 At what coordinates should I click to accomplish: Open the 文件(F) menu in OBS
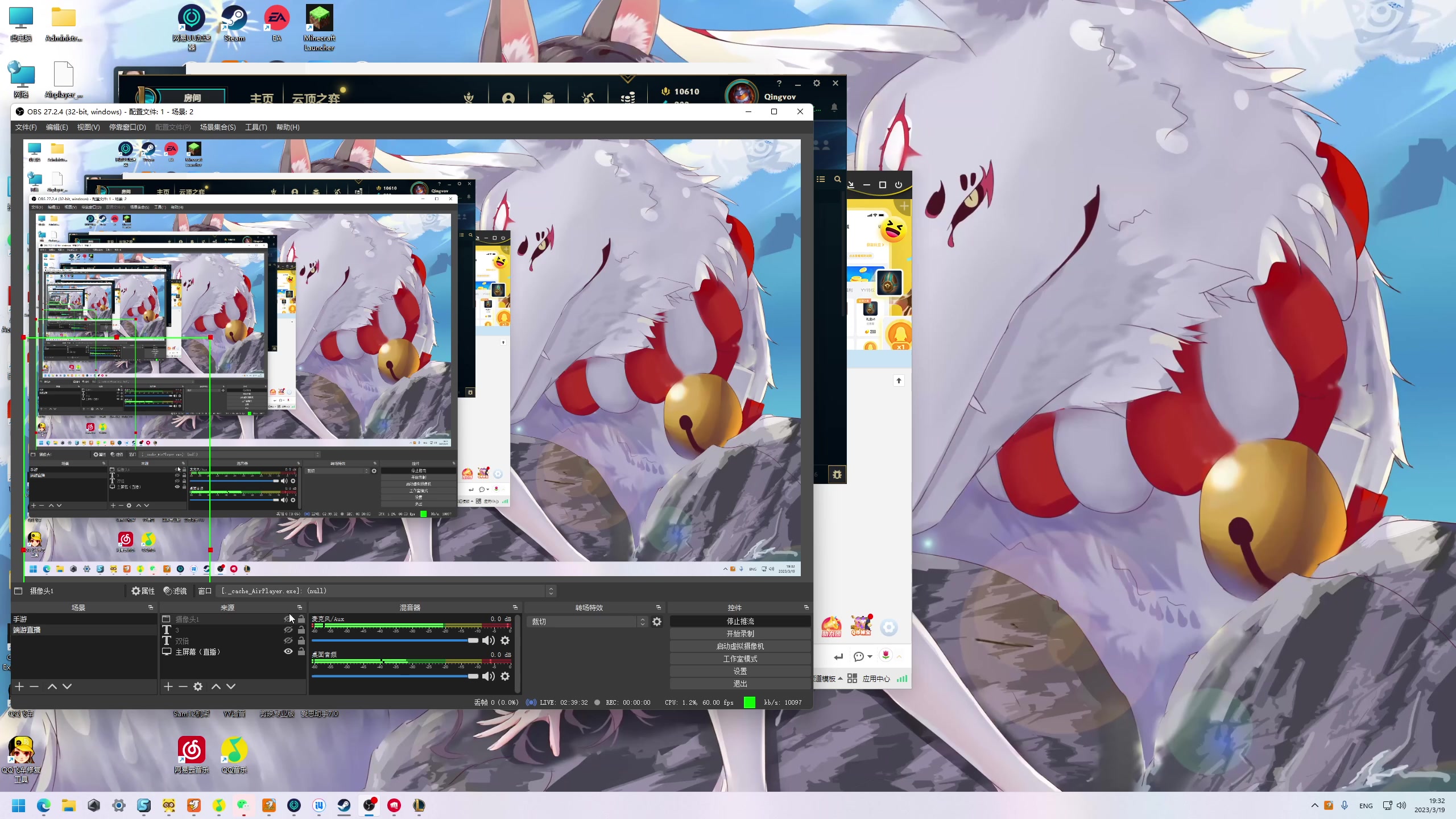26,127
